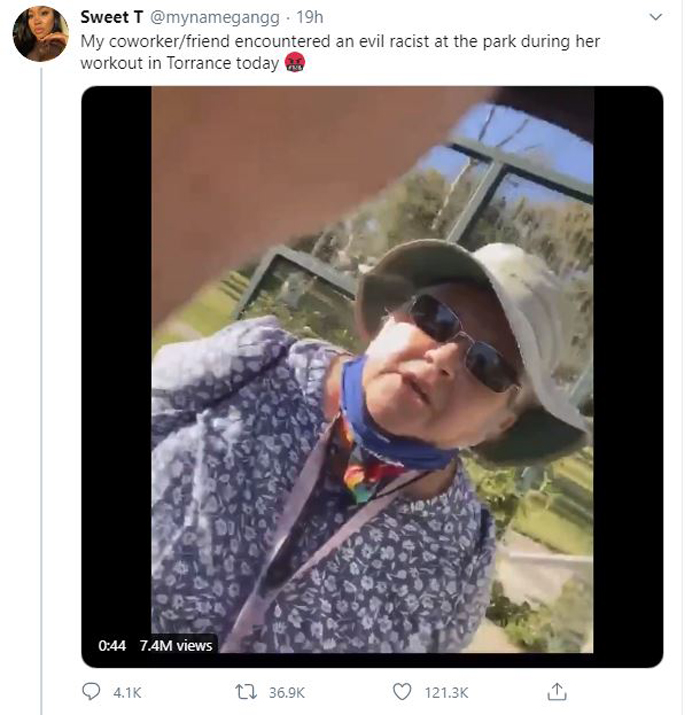Click the 4.1K replies count

coord(127,693)
